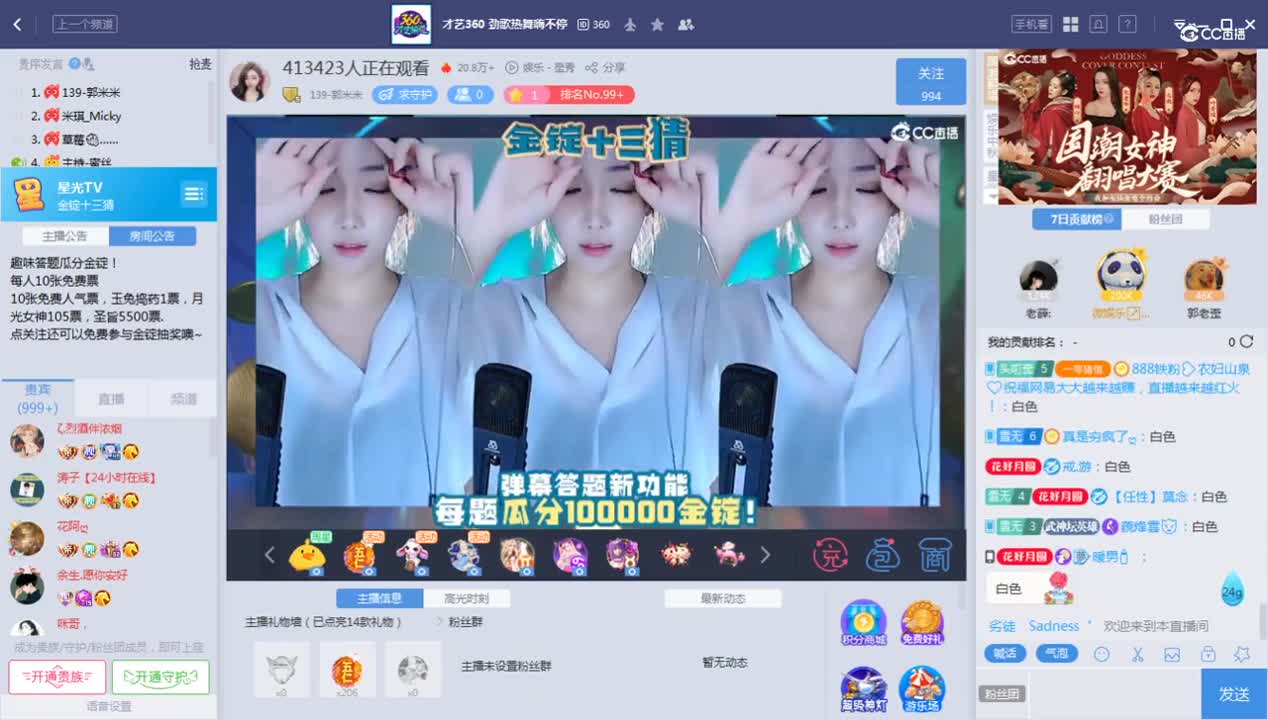Open the red 完 recharge icon
1268x720 pixels.
coord(830,555)
